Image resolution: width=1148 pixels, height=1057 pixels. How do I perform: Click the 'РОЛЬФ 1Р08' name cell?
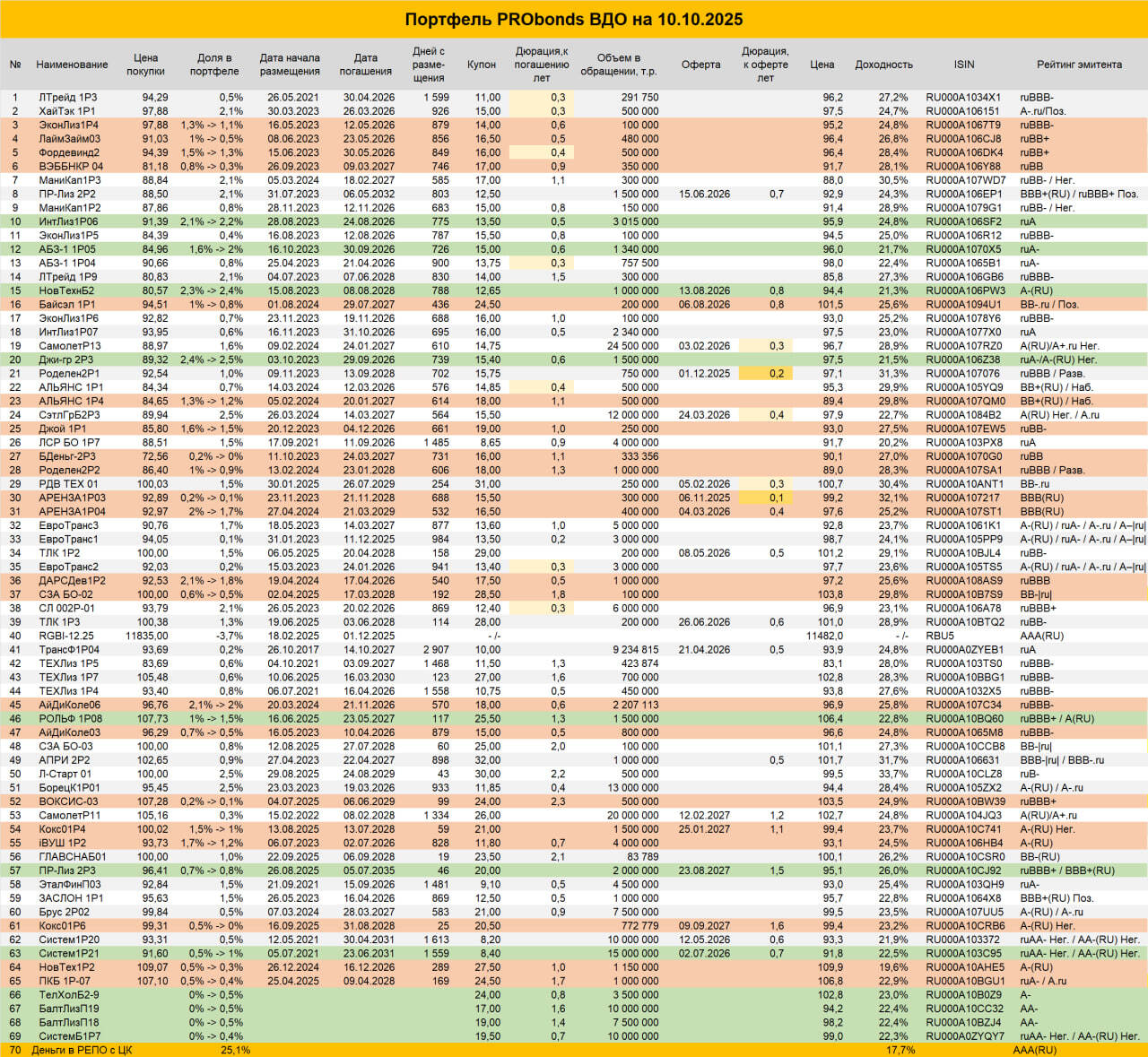click(70, 719)
